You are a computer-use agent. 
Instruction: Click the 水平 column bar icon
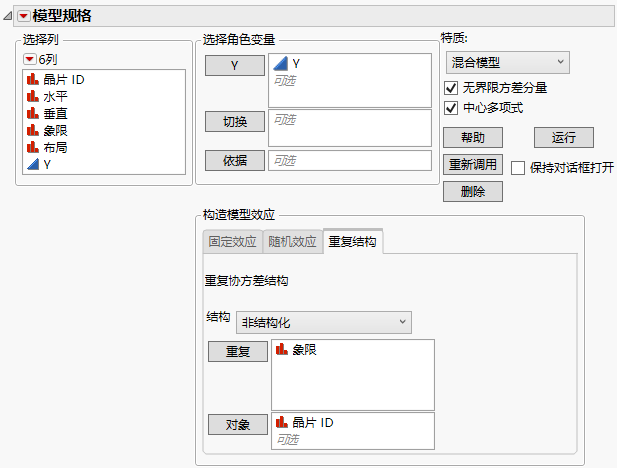pyautogui.click(x=33, y=96)
